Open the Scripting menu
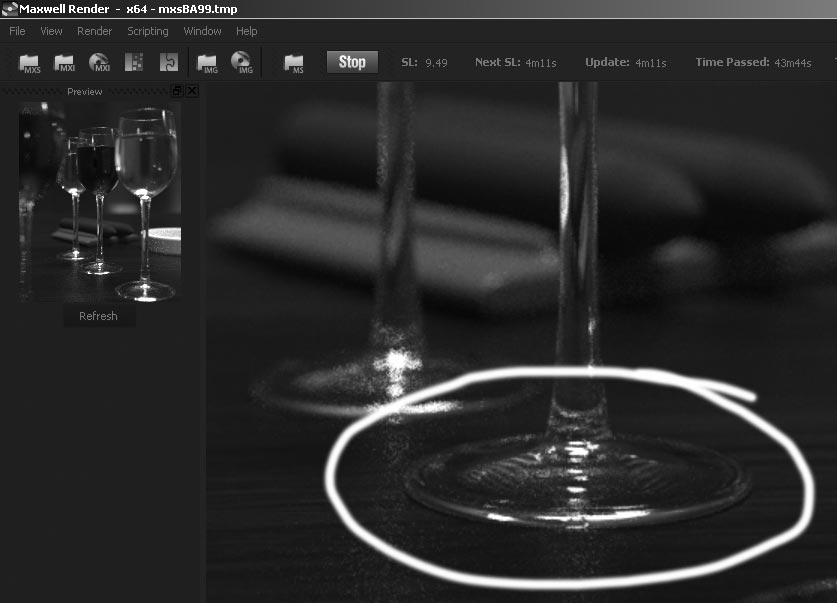837x603 pixels. tap(148, 31)
